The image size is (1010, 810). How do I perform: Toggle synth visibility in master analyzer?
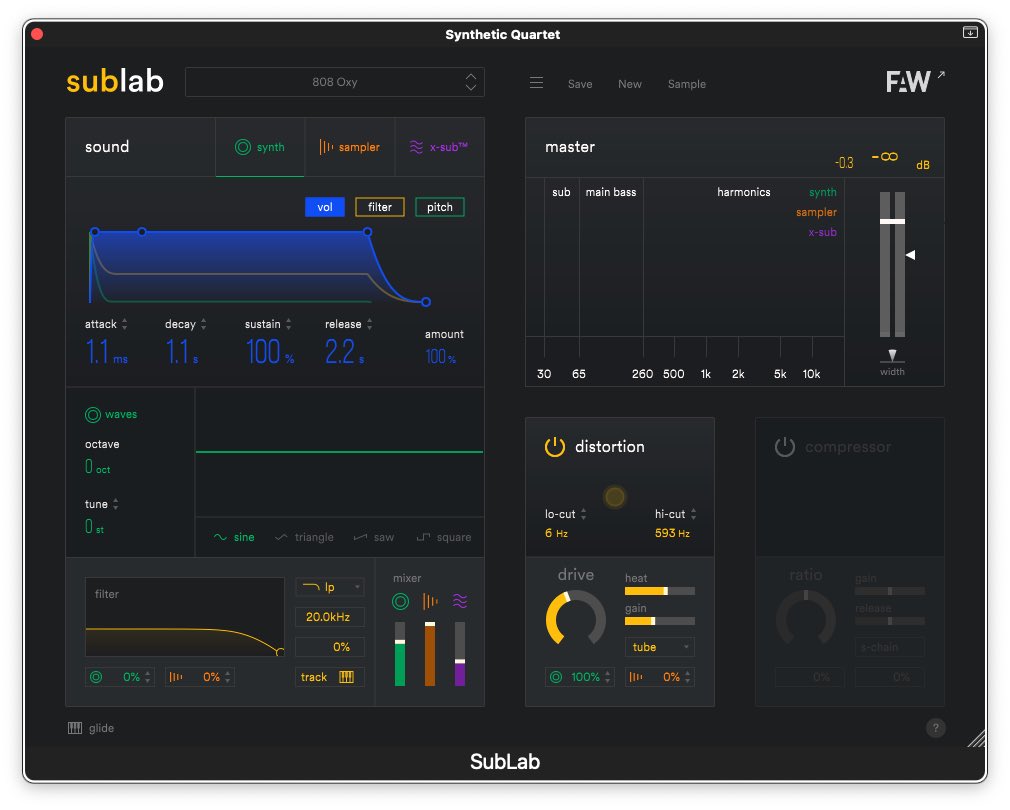click(823, 192)
